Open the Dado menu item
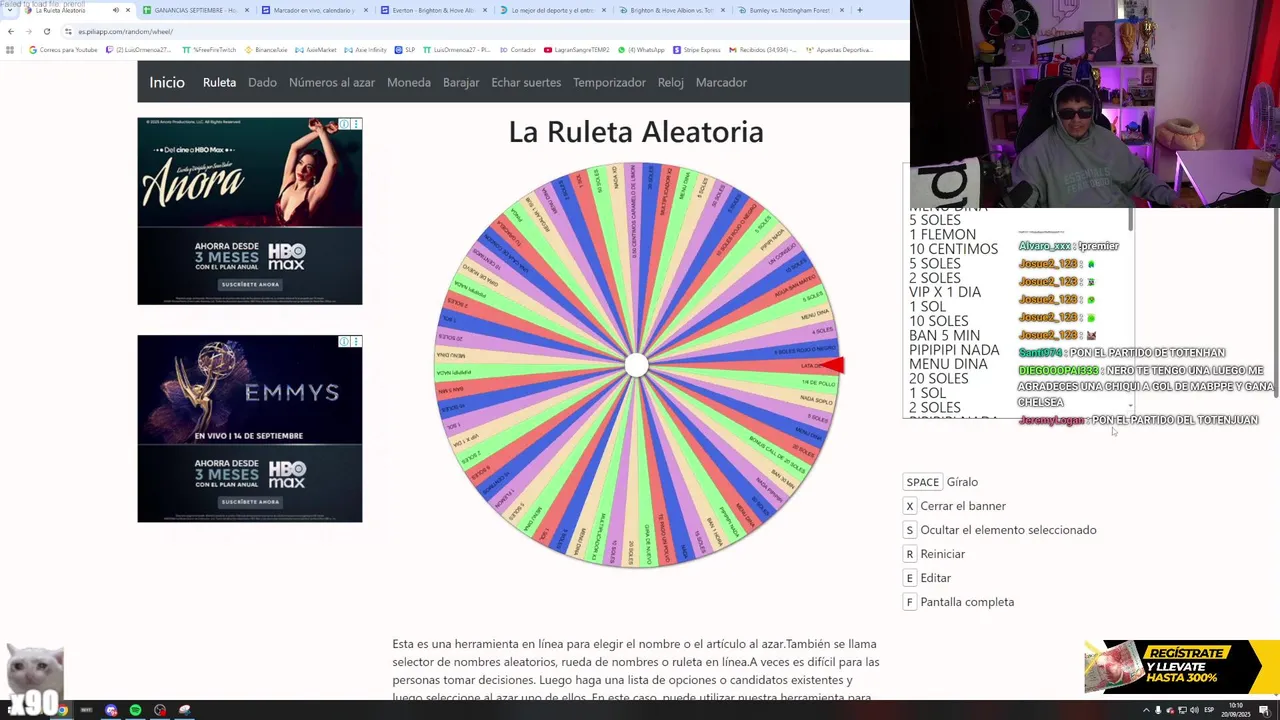1280x720 pixels. click(262, 82)
